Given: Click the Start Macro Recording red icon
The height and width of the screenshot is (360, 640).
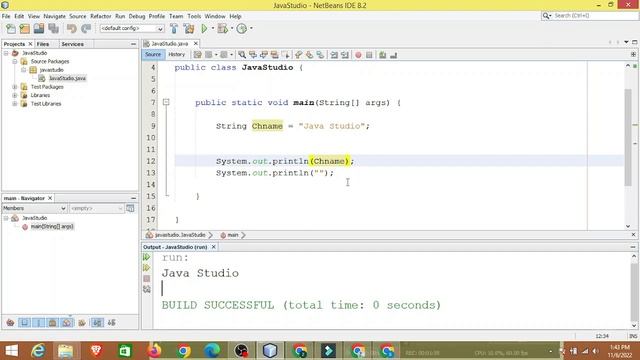Looking at the screenshot, I should click(x=358, y=55).
